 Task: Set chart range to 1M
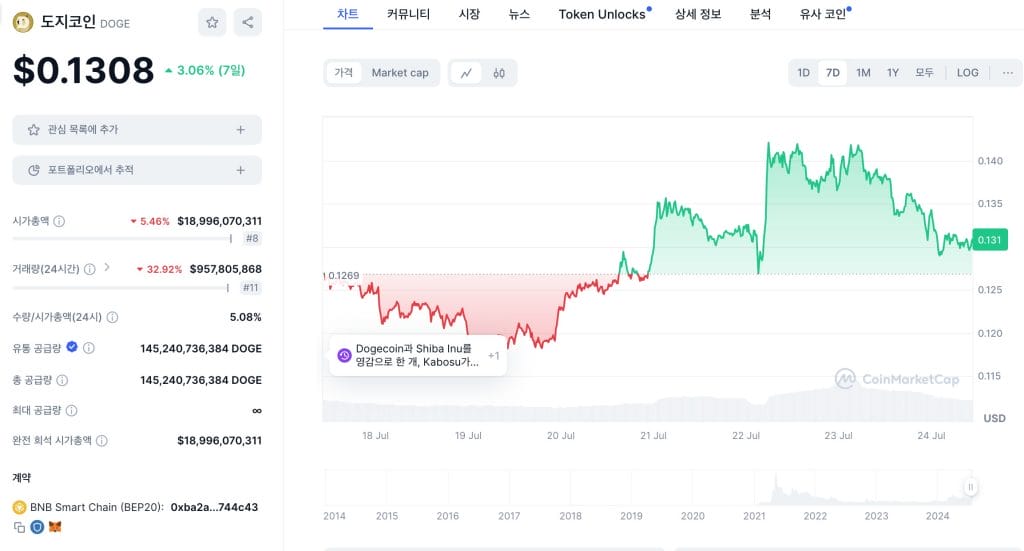[863, 72]
